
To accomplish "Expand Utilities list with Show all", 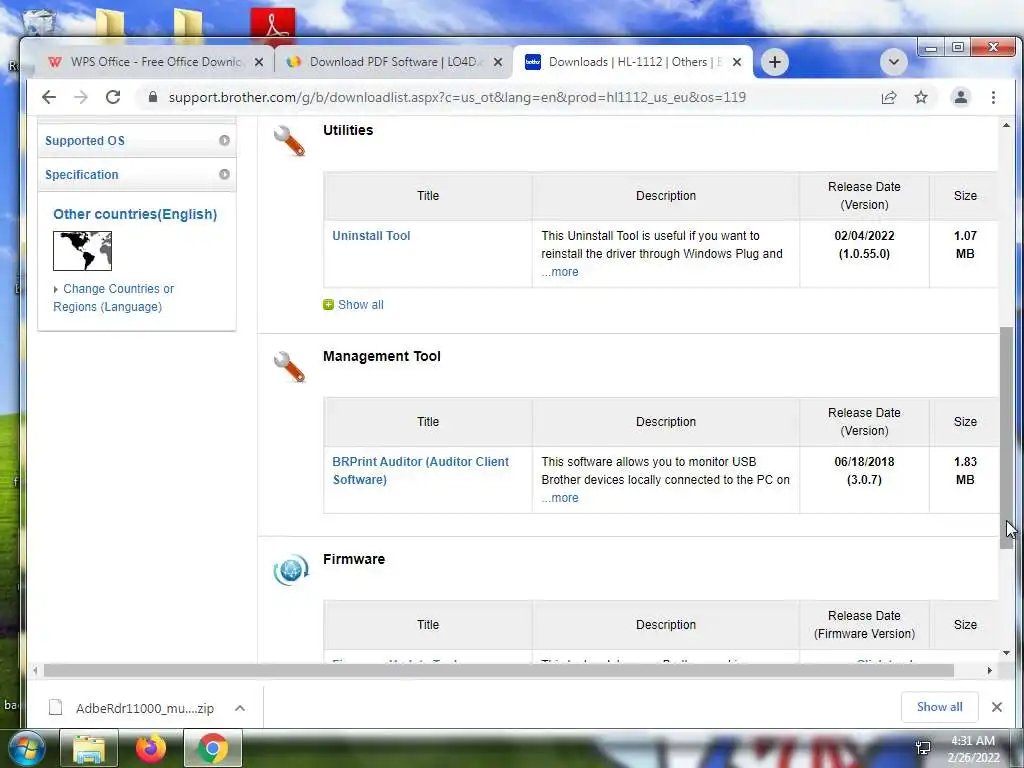I will tap(360, 305).
